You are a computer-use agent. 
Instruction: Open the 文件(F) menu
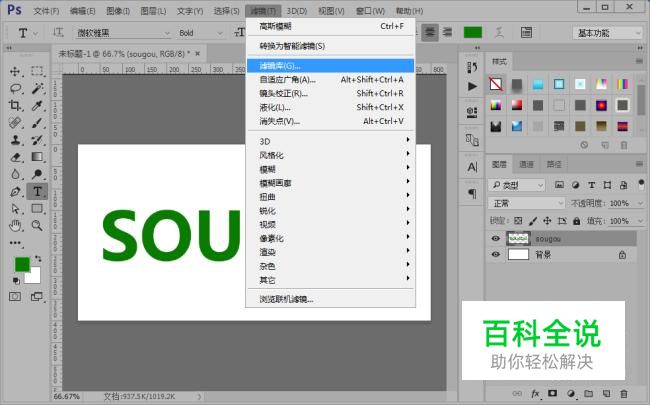(46, 11)
